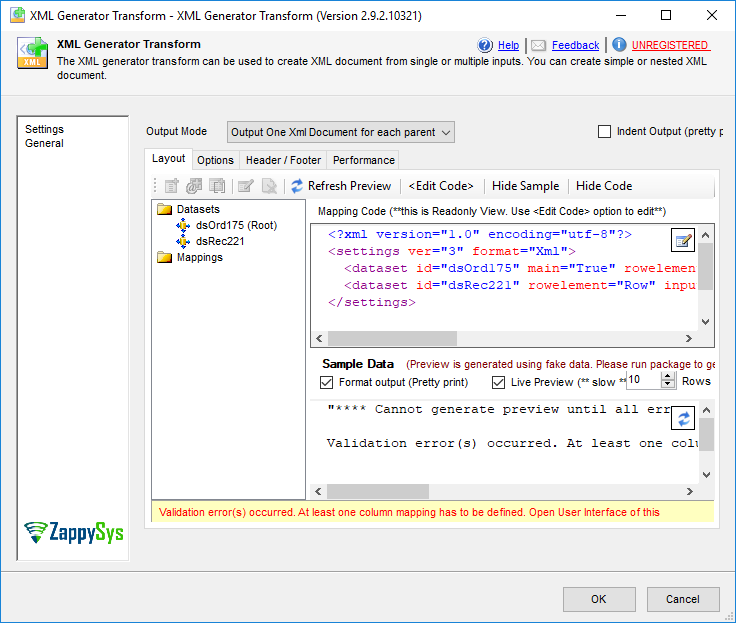The width and height of the screenshot is (736, 623).
Task: Click the add element toolbar icon
Action: tap(171, 186)
